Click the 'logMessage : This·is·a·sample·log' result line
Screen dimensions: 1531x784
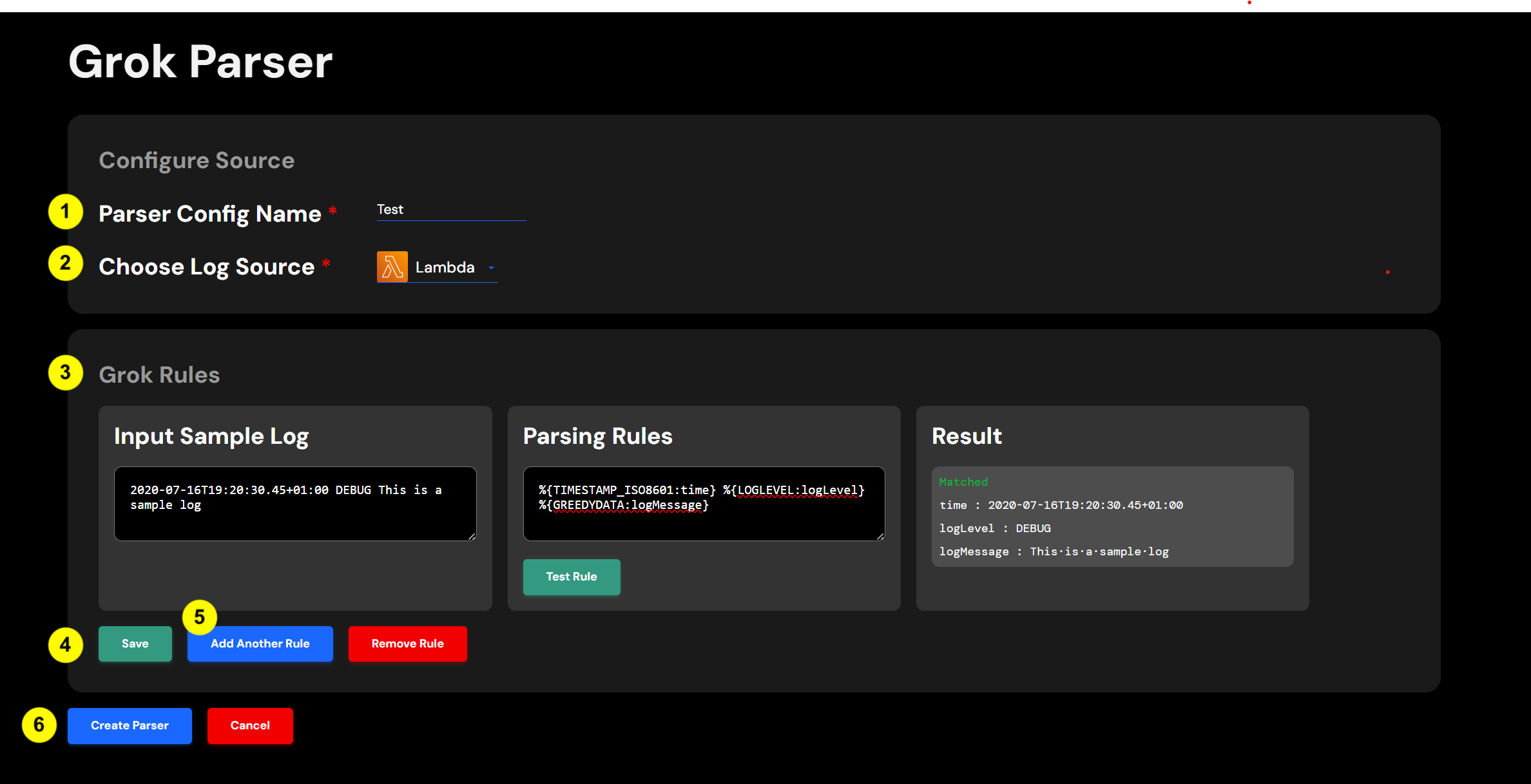1054,551
